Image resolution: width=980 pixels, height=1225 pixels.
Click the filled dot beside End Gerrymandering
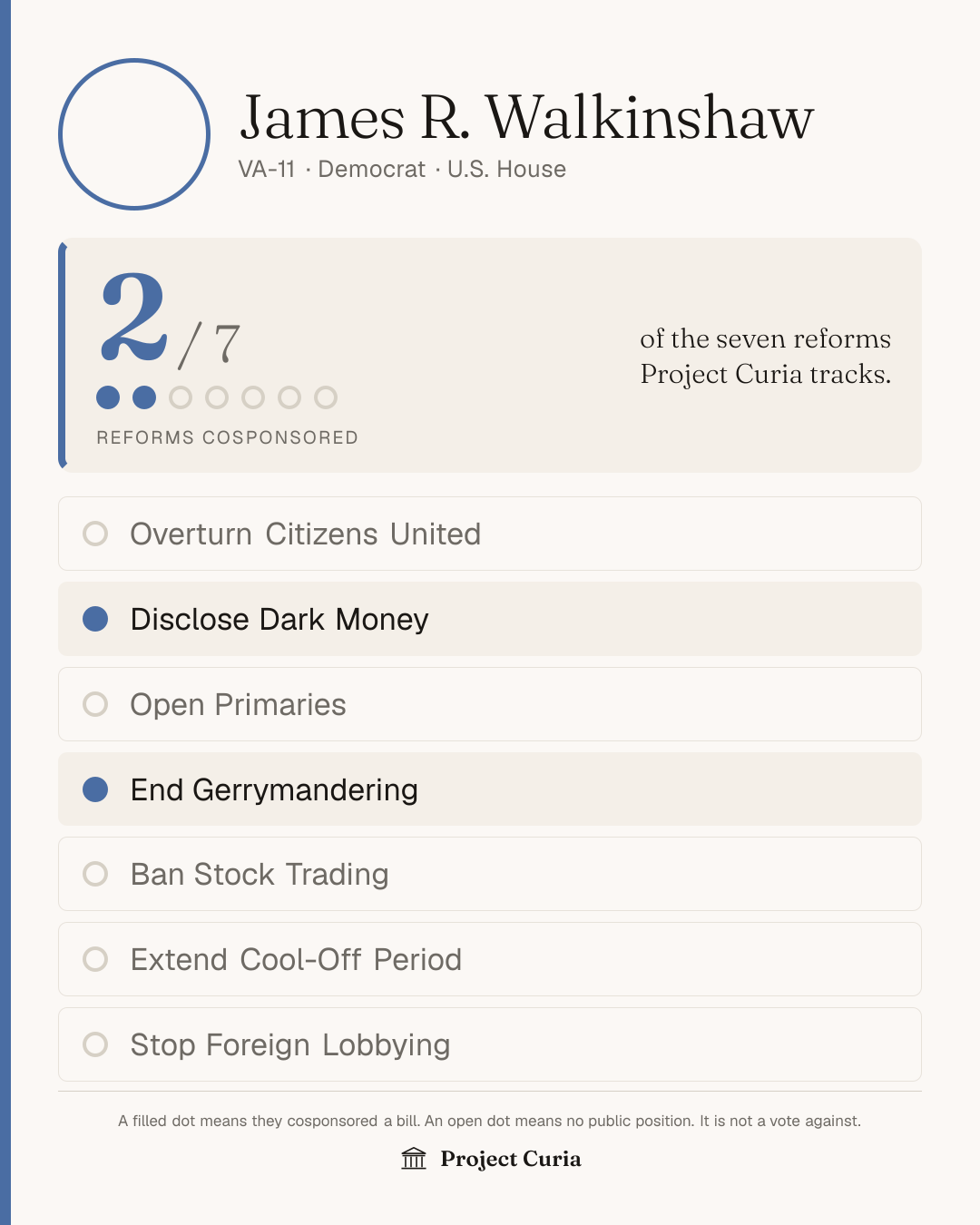point(95,789)
